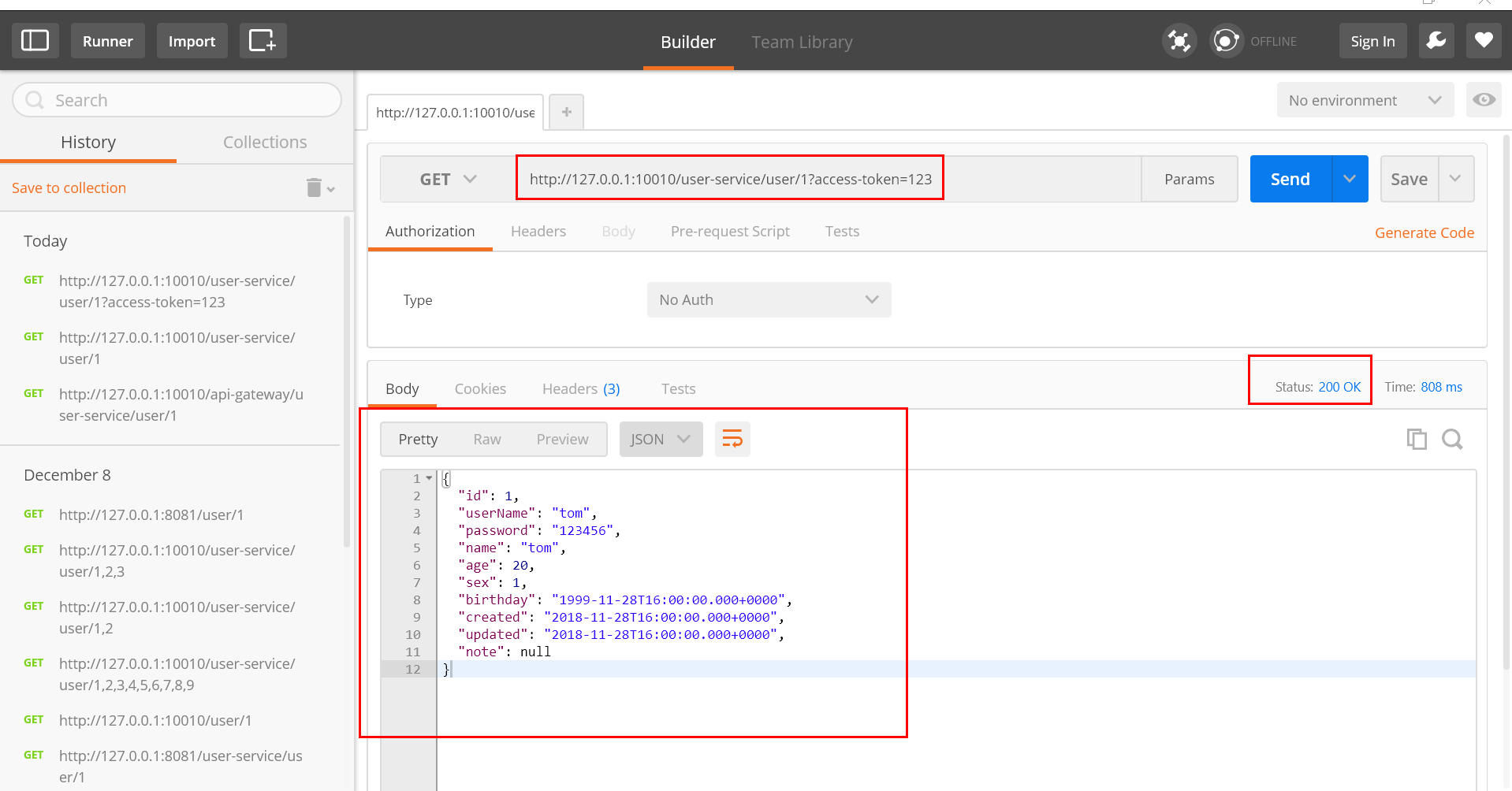
Task: Open the No Auth type dropdown
Action: [769, 300]
